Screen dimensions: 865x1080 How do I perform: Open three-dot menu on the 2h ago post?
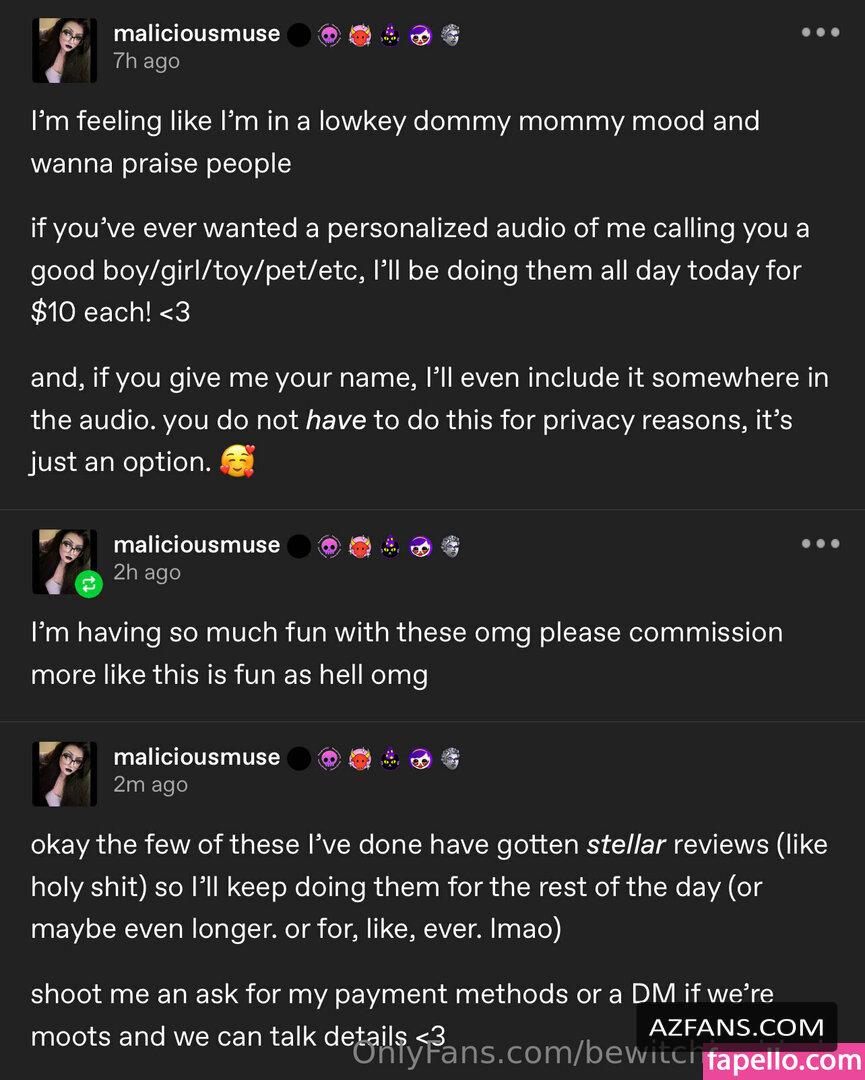click(x=820, y=544)
